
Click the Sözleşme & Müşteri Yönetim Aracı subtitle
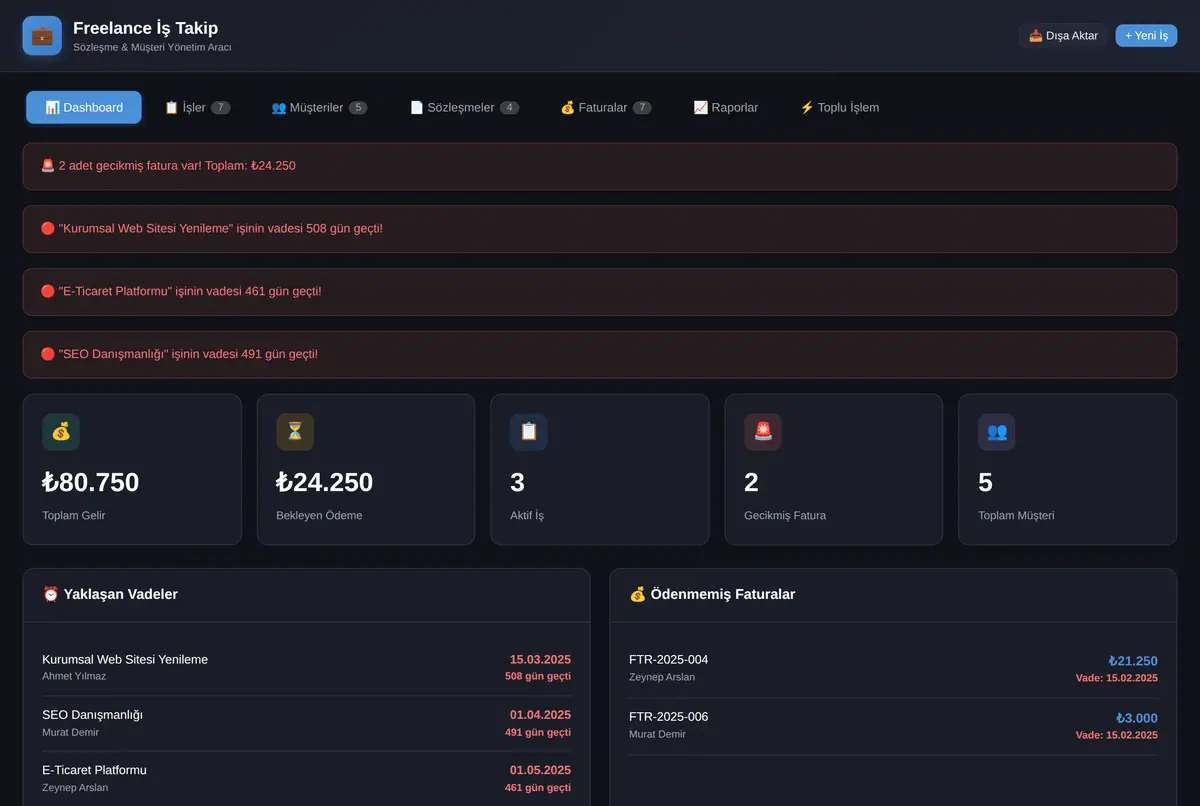[152, 47]
